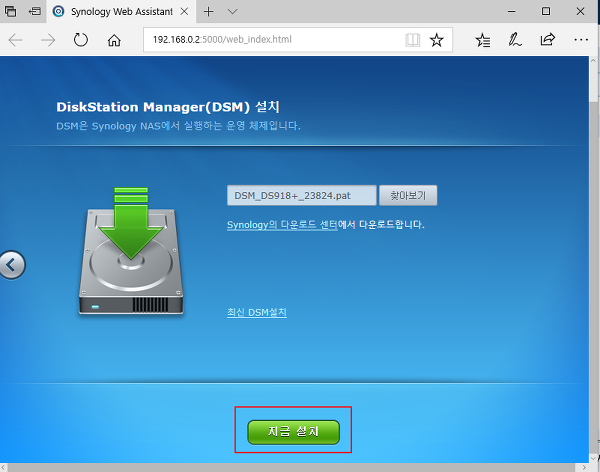The height and width of the screenshot is (472, 600).
Task: Expand the tab preview dropdown chevron
Action: click(232, 11)
